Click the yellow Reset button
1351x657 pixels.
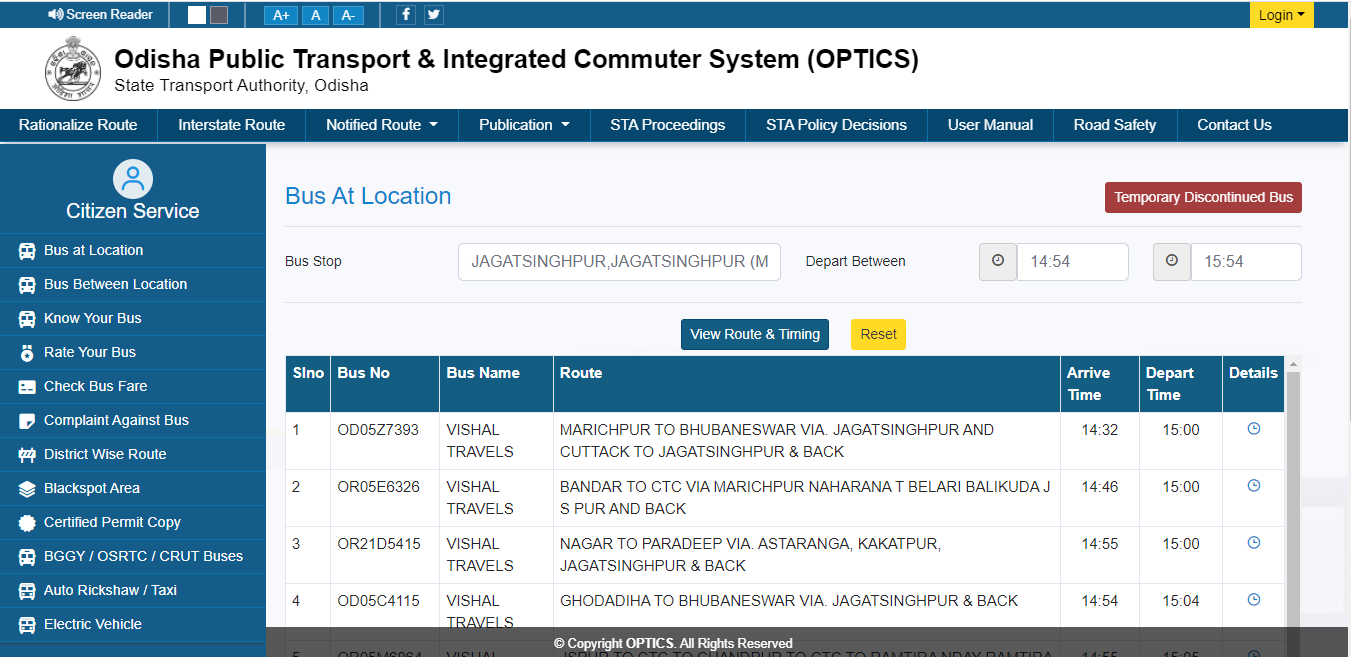(878, 334)
